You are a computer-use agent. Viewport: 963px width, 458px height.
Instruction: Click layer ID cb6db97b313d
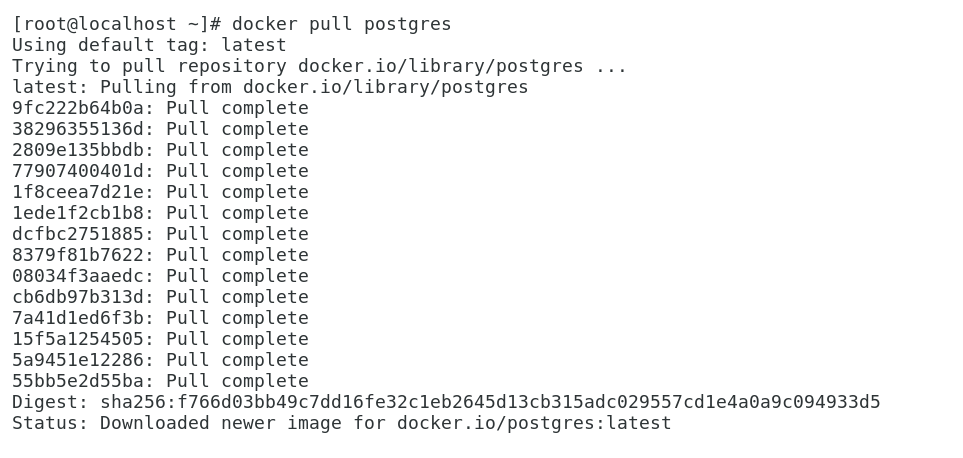coord(83,297)
